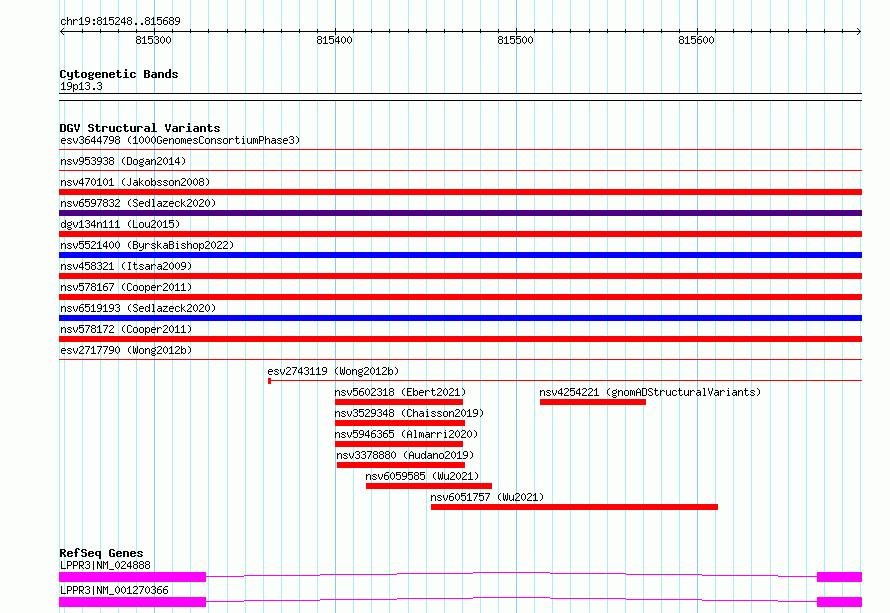Click the nsv5602318 (Ebert2021) label
The height and width of the screenshot is (613, 890).
tap(400, 392)
